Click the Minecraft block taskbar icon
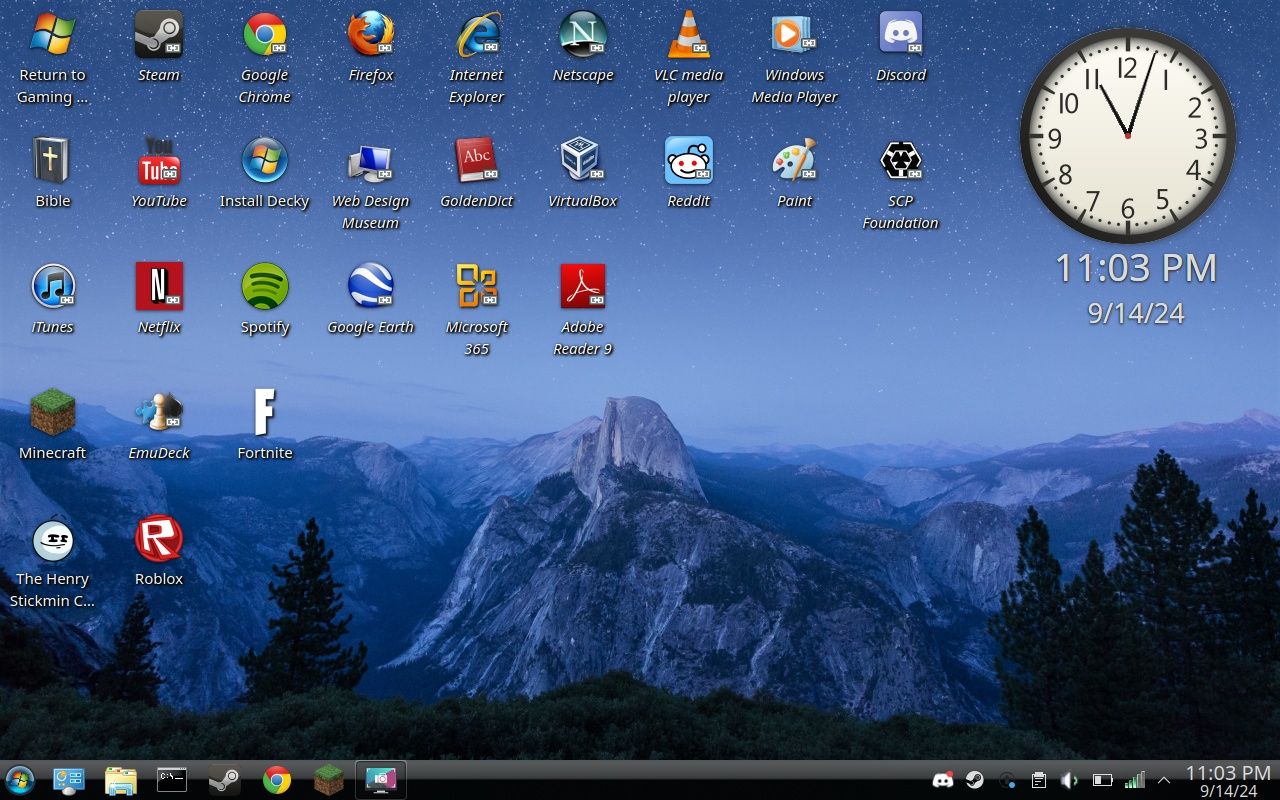The image size is (1280, 800). 328,780
